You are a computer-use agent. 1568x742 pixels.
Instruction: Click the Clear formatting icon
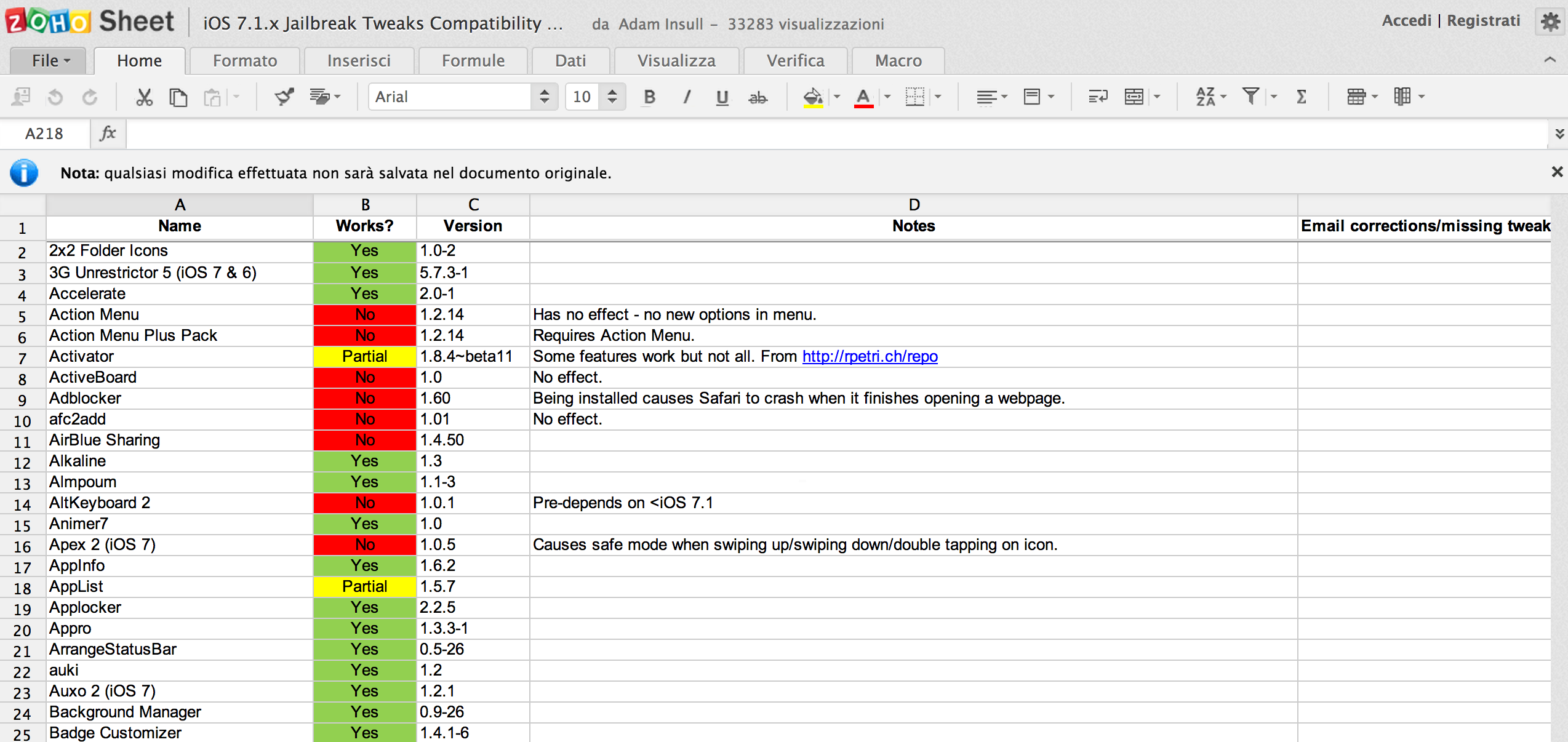pyautogui.click(x=319, y=97)
